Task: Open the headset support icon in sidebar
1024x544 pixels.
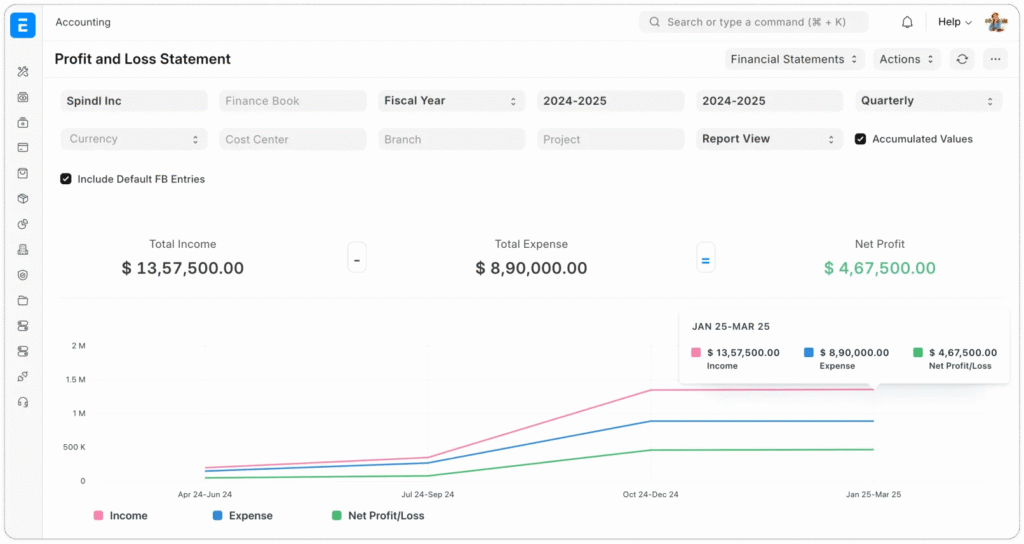Action: (x=23, y=402)
